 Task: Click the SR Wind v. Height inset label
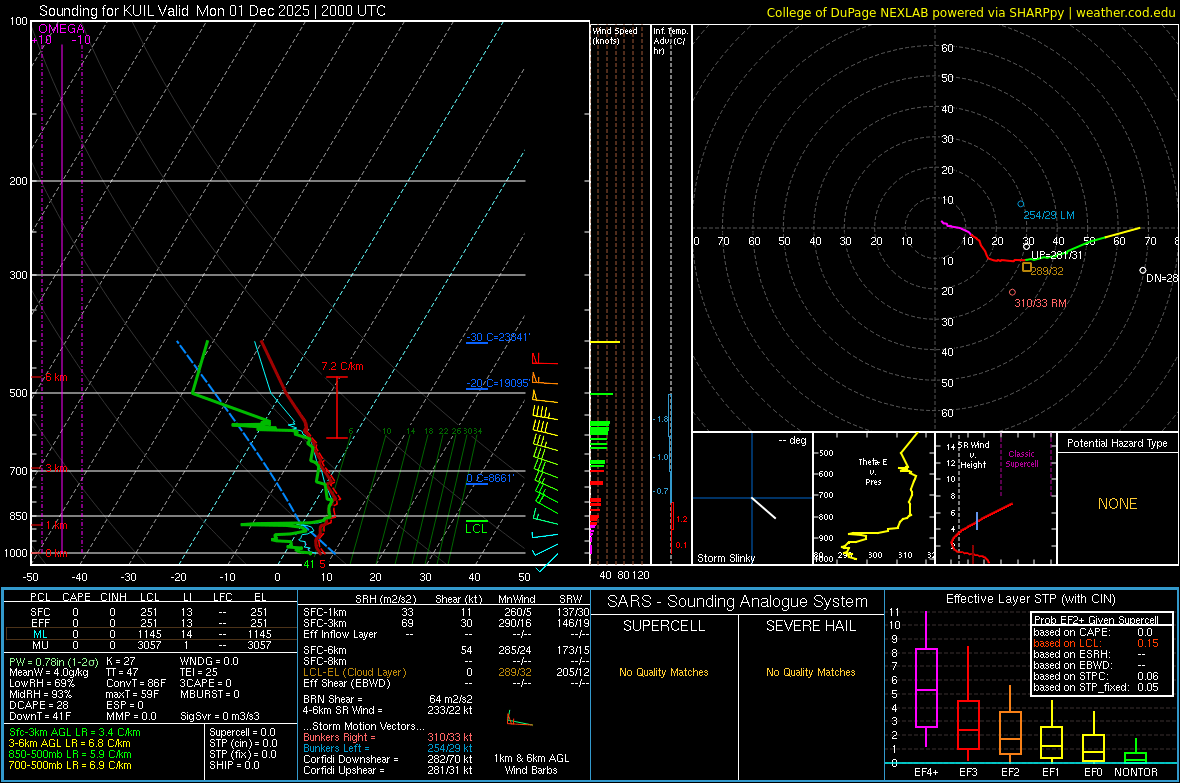(x=972, y=455)
